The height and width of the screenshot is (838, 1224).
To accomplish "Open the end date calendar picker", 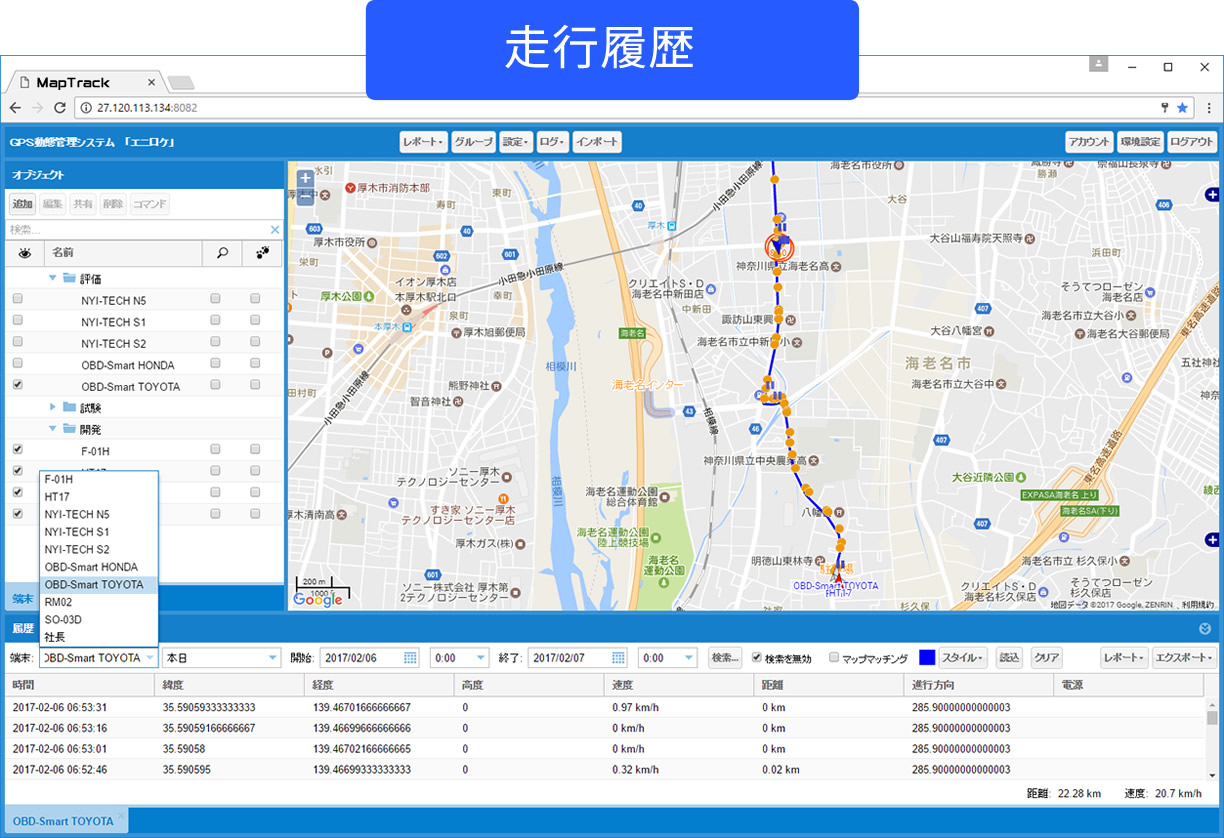I will 619,658.
